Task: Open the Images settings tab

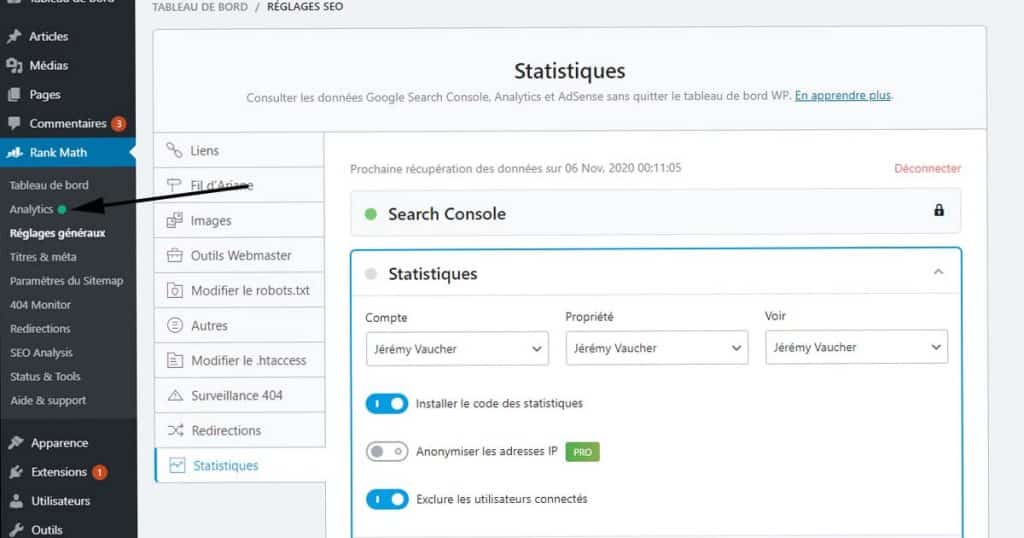Action: point(239,221)
